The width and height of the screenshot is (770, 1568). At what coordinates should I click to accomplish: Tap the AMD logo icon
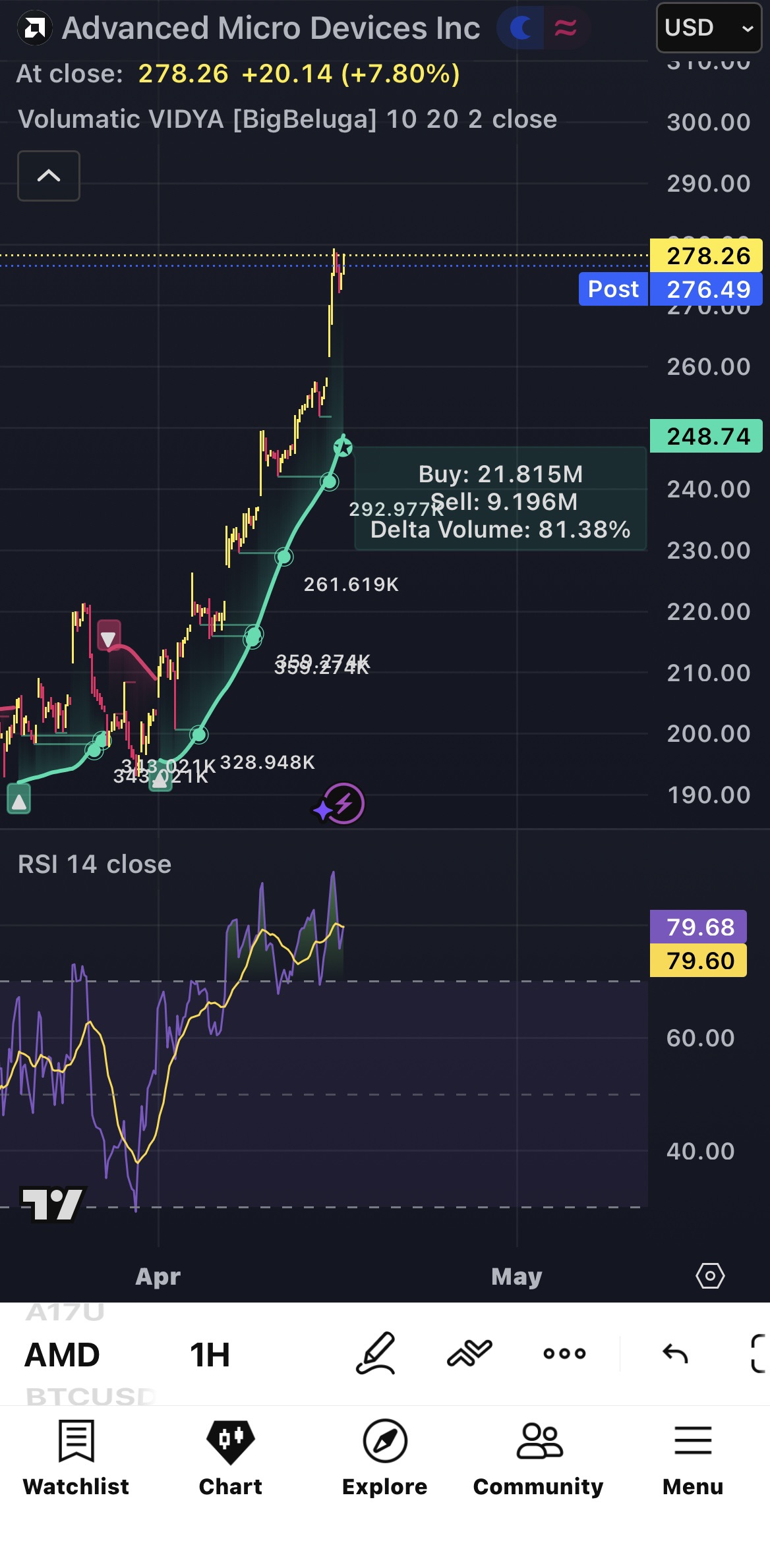tap(34, 28)
